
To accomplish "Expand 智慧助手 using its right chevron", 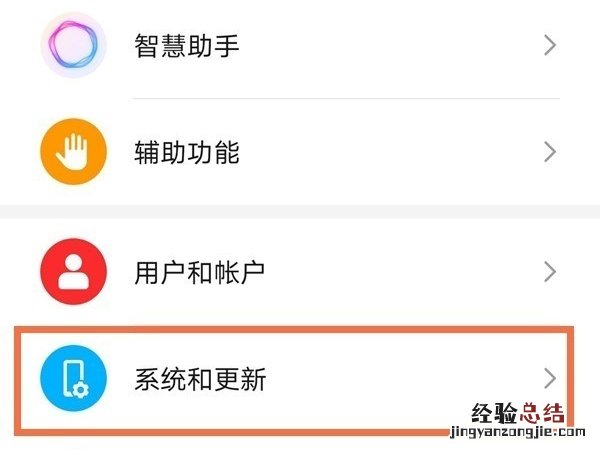I will 549,45.
